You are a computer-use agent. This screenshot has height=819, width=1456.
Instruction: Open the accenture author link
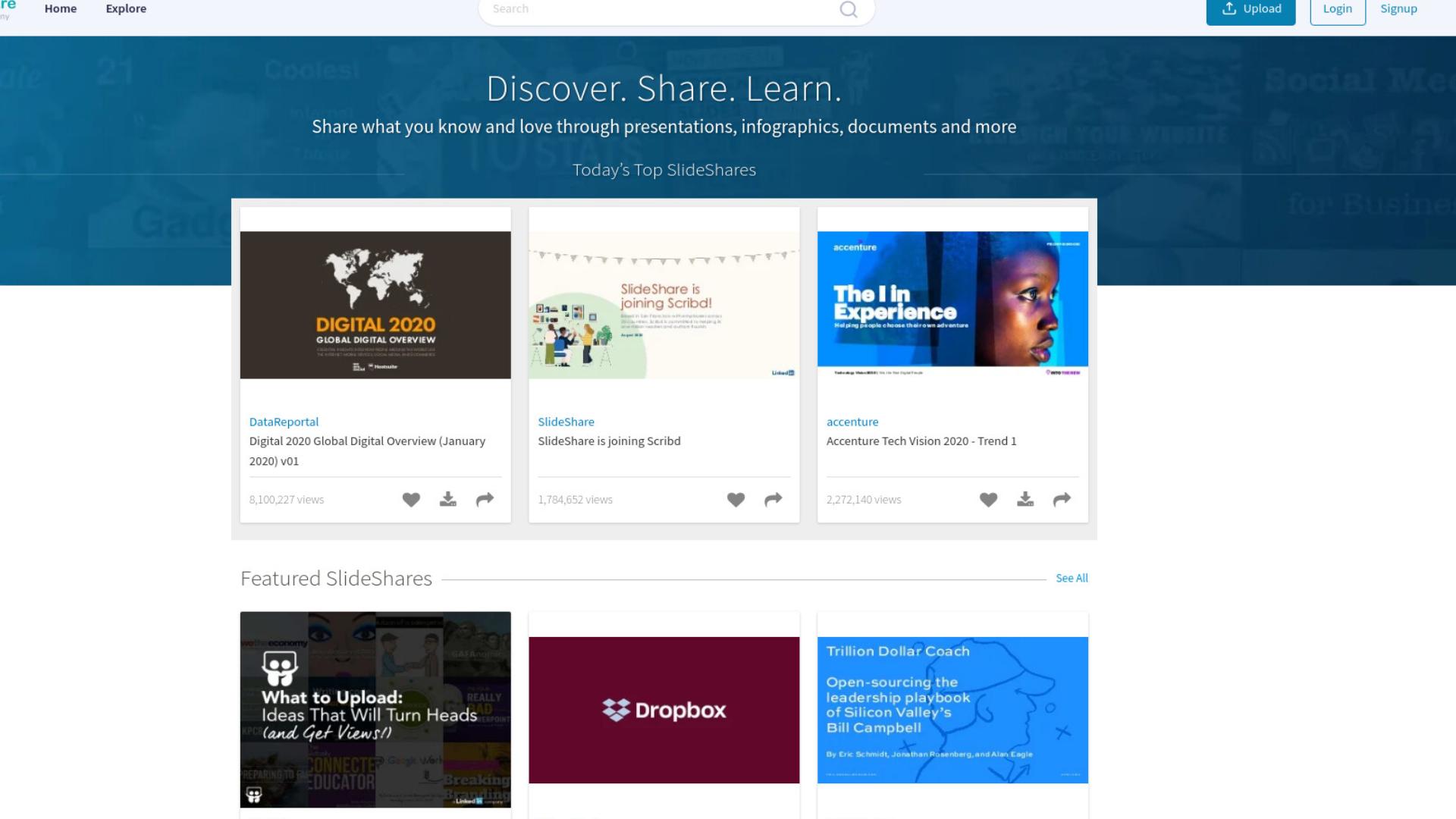click(x=852, y=422)
